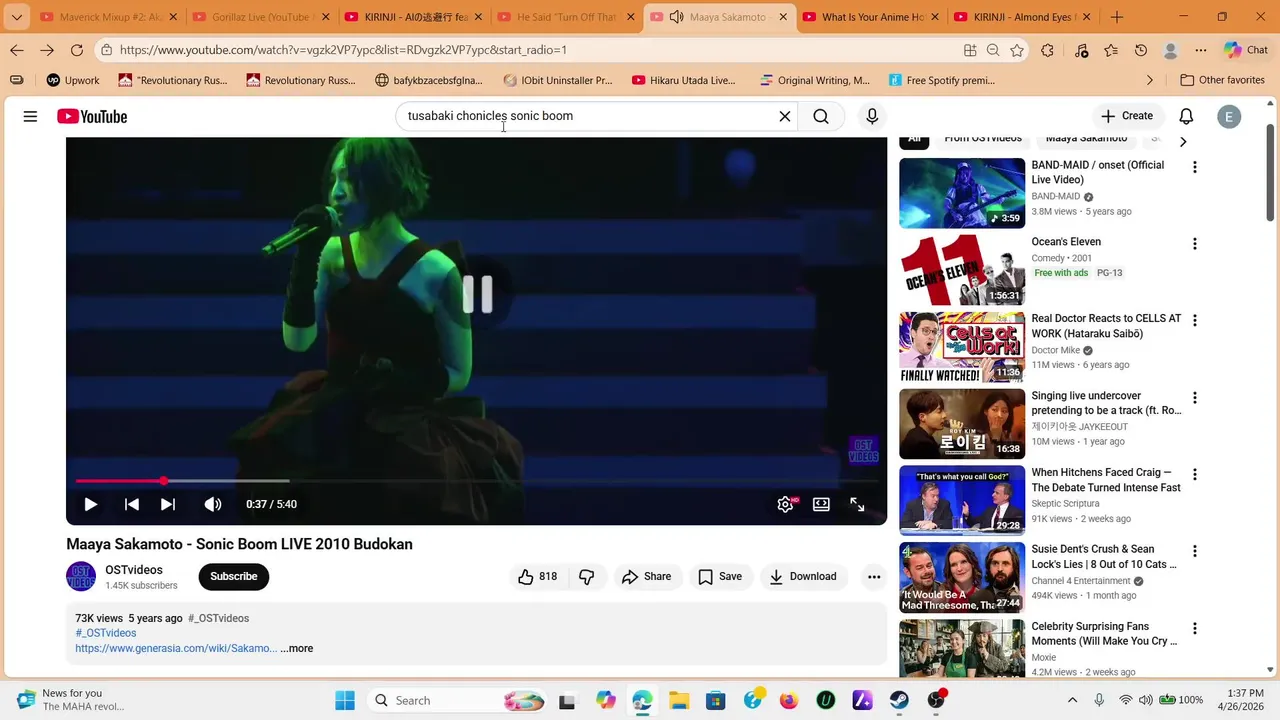Image resolution: width=1280 pixels, height=720 pixels.
Task: Save the video to a playlist
Action: coord(720,576)
